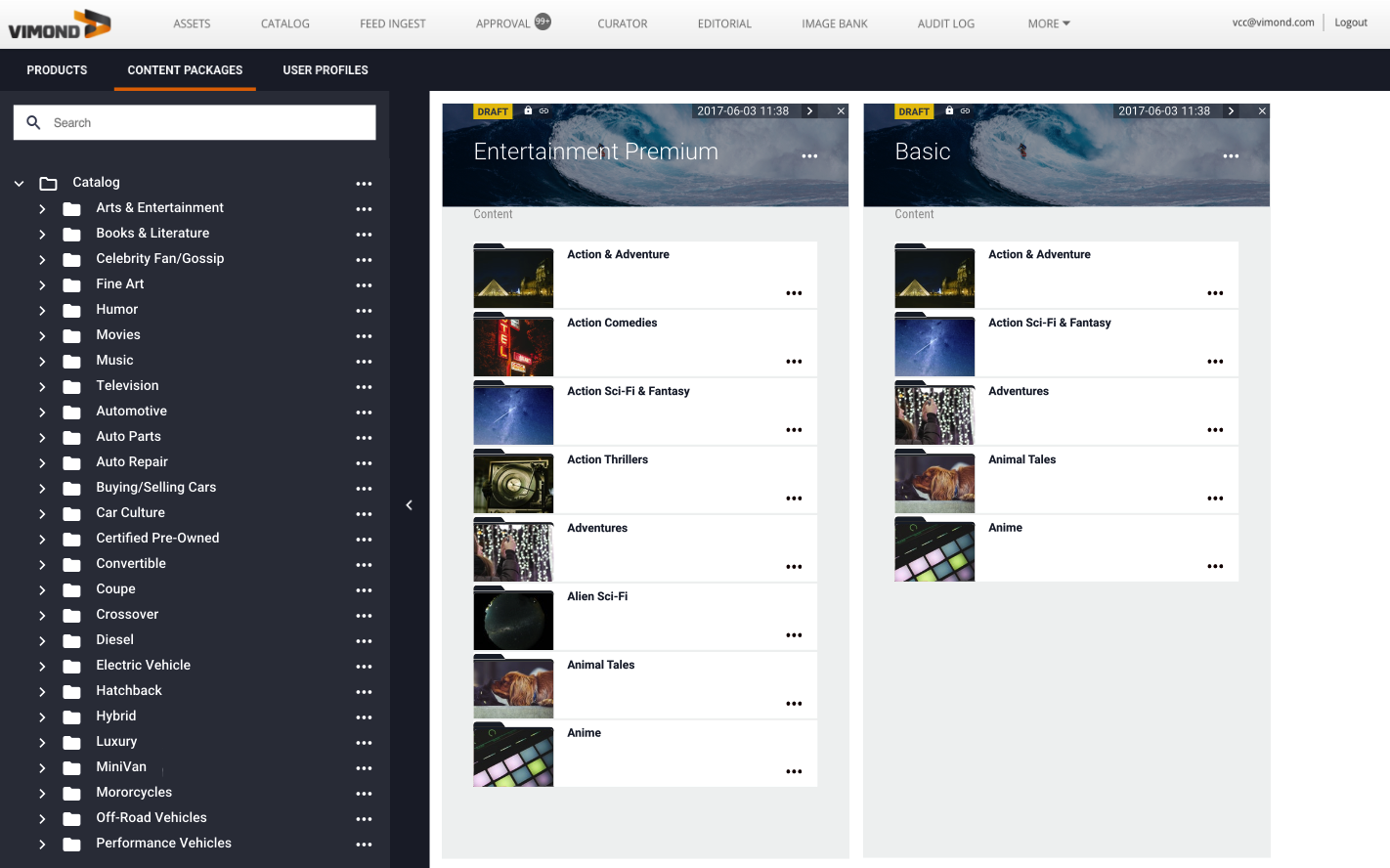The width and height of the screenshot is (1390, 868).
Task: Collapse the Catalog root tree node
Action: [x=19, y=183]
